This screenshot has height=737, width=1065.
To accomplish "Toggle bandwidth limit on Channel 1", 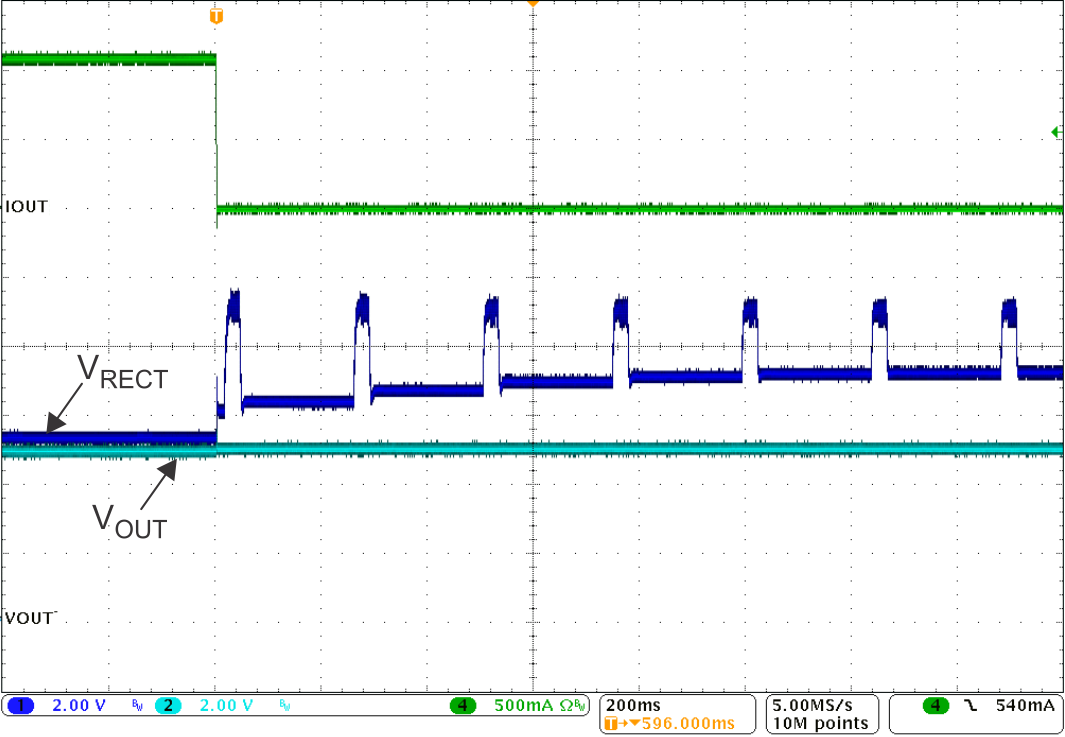I will pos(136,706).
